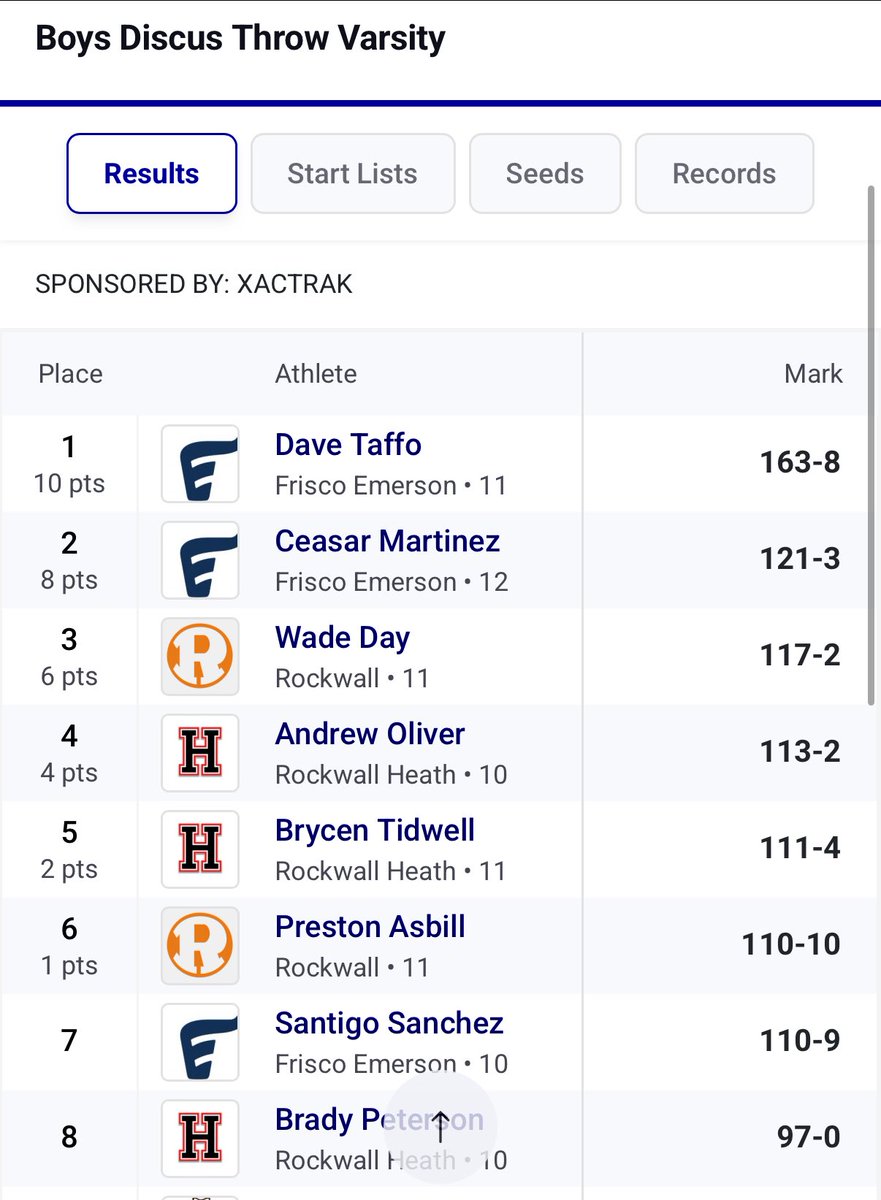Image resolution: width=881 pixels, height=1200 pixels.
Task: Open Brycen Tidwell's Rockwall Heath logo
Action: (x=200, y=850)
